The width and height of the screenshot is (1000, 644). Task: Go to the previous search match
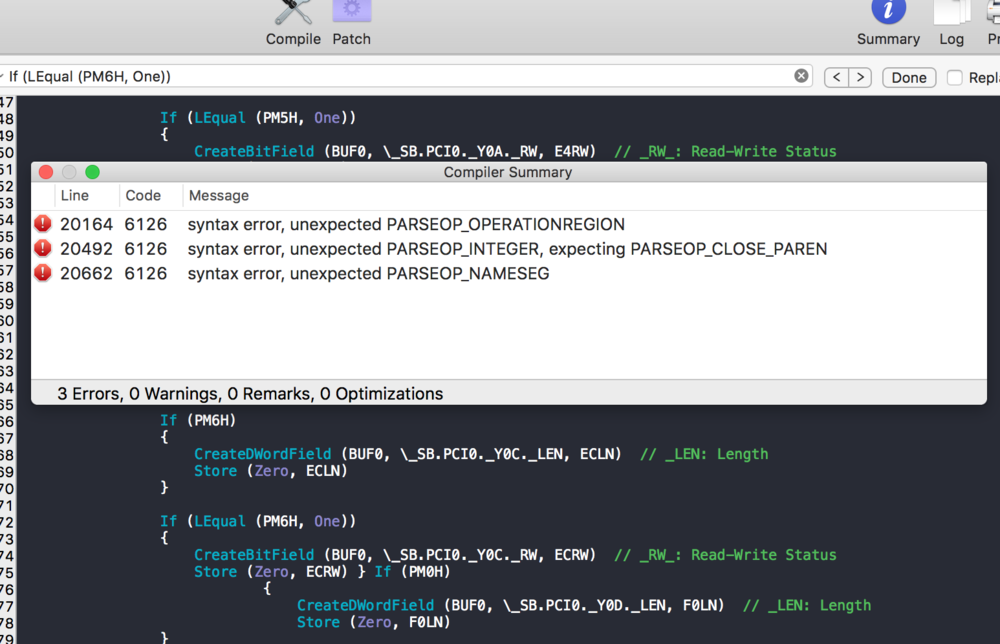click(x=836, y=77)
